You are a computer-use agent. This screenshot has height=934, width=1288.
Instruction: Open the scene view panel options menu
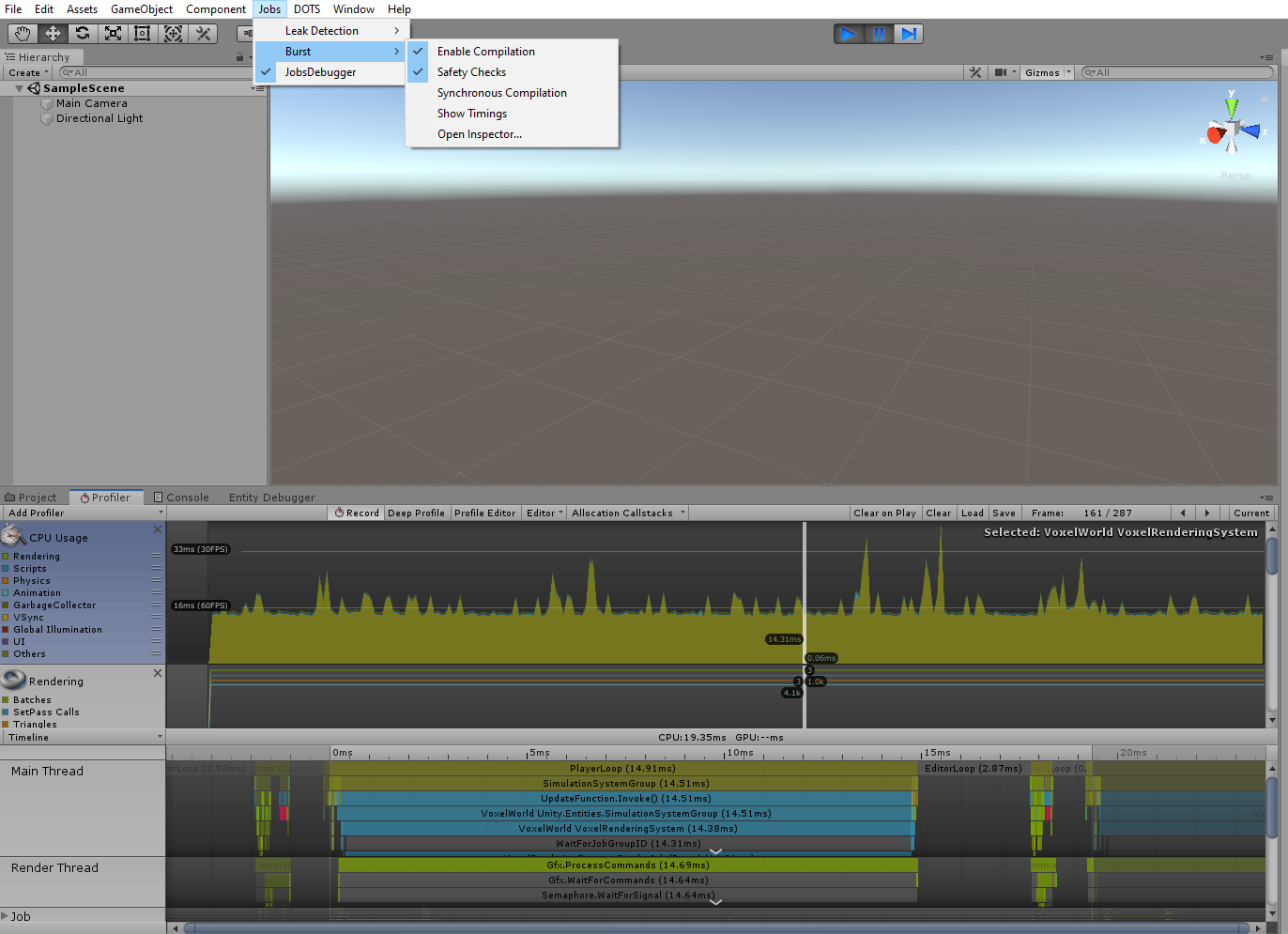point(1266,57)
